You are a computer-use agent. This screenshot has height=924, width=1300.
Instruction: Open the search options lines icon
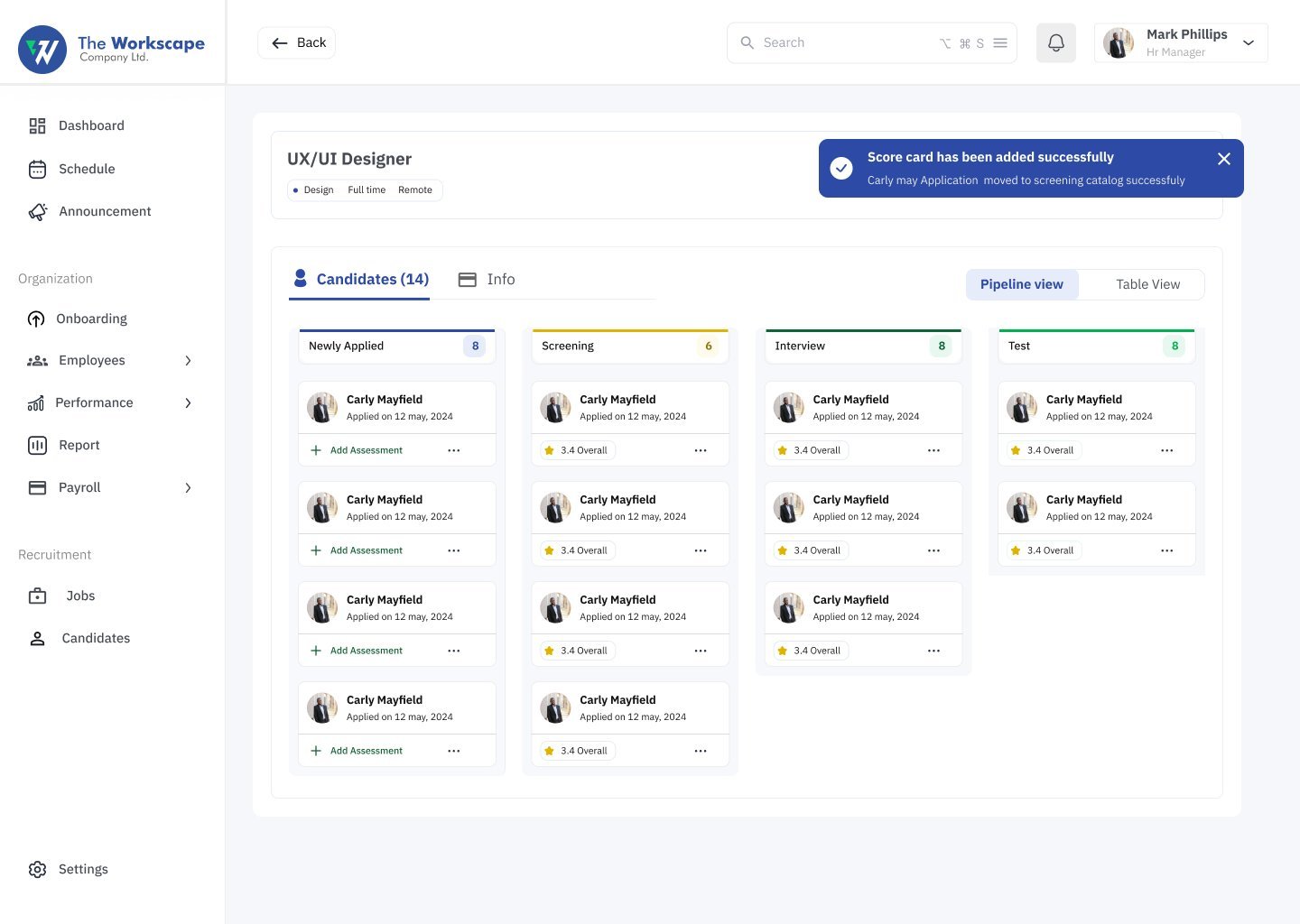tap(1000, 42)
